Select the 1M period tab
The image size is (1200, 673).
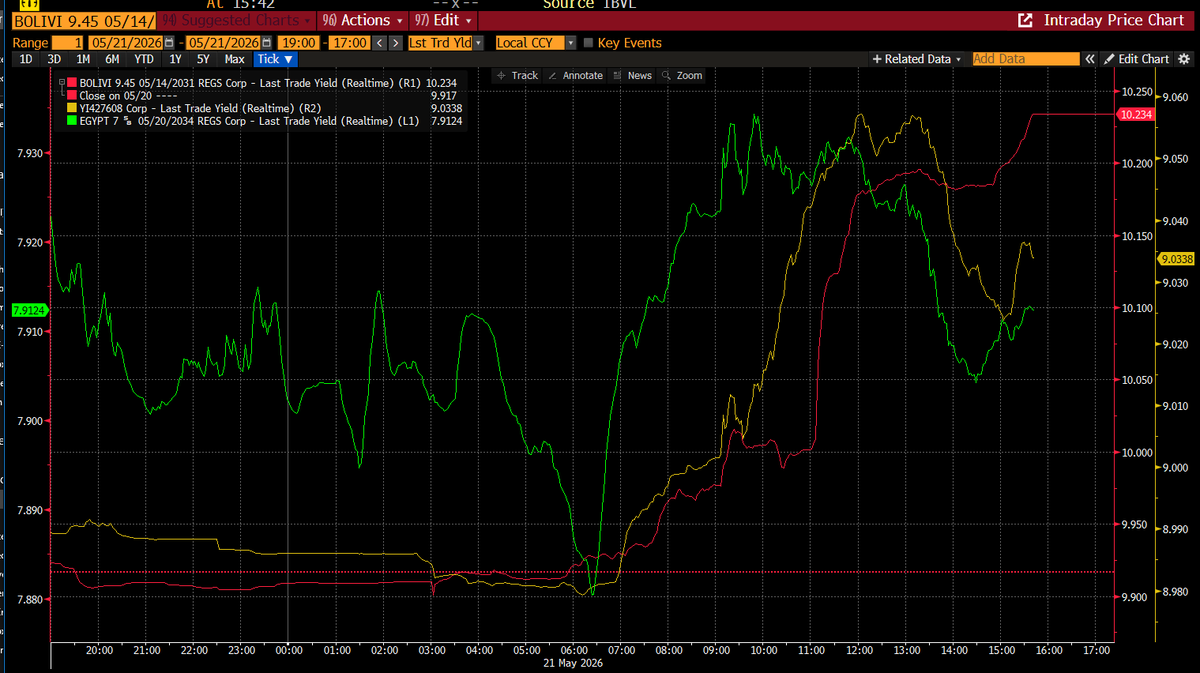pos(83,59)
